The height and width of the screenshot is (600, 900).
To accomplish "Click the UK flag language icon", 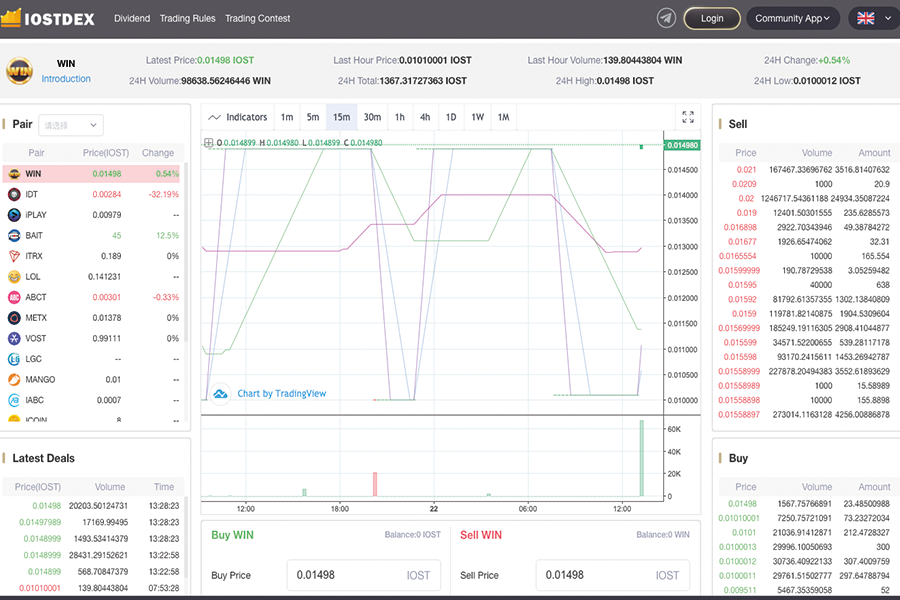I will click(x=866, y=18).
